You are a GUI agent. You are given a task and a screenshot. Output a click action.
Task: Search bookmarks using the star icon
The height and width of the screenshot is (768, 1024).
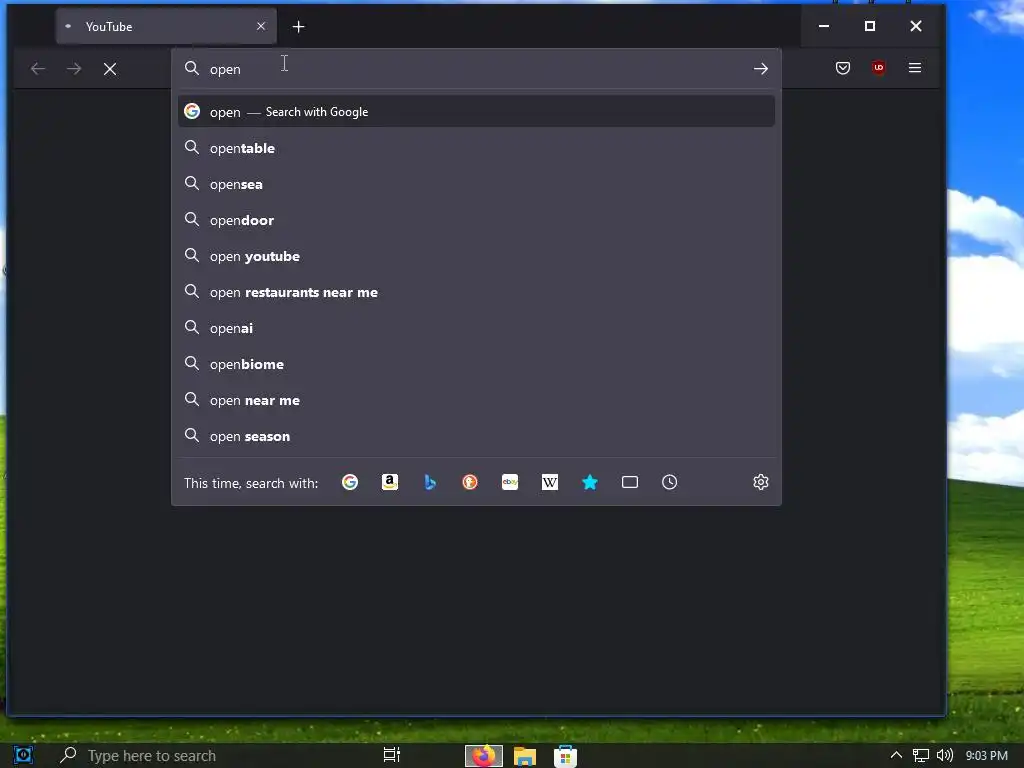pos(590,483)
